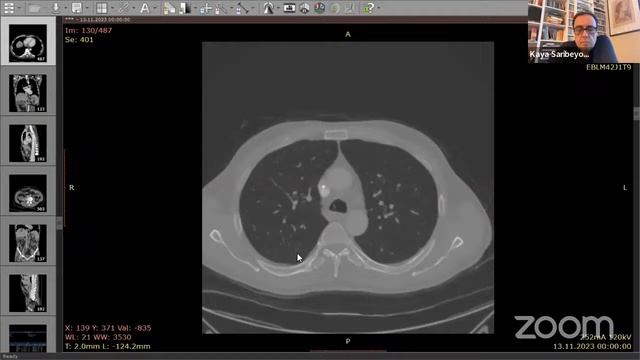Click the help question mark icon

369,8
